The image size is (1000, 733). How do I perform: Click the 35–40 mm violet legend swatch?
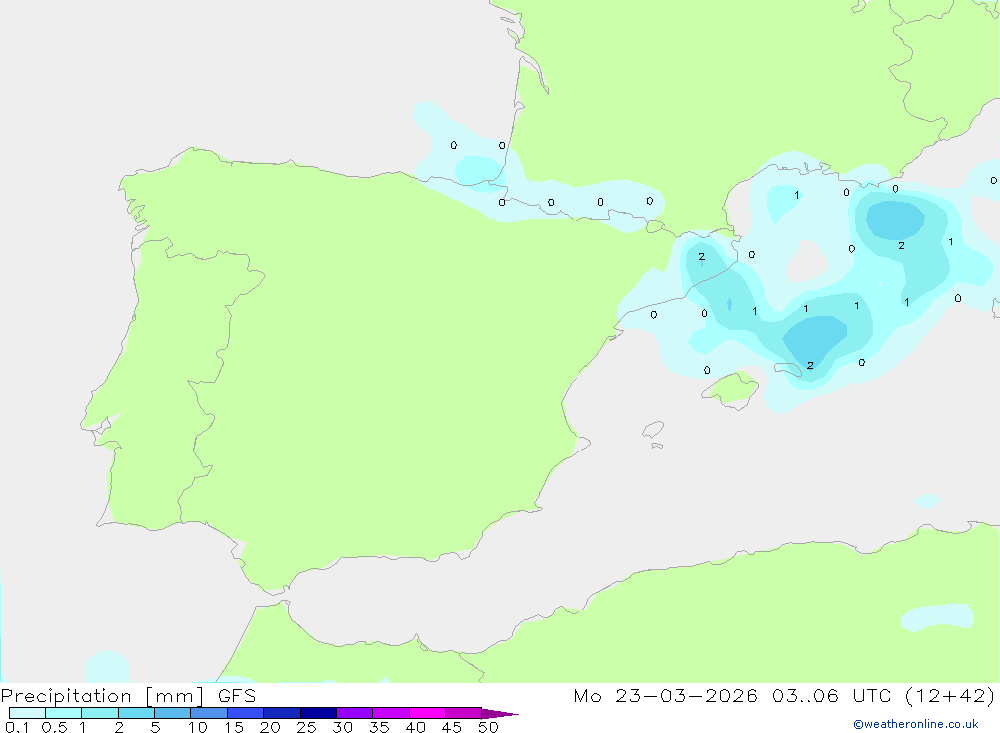coord(391,713)
